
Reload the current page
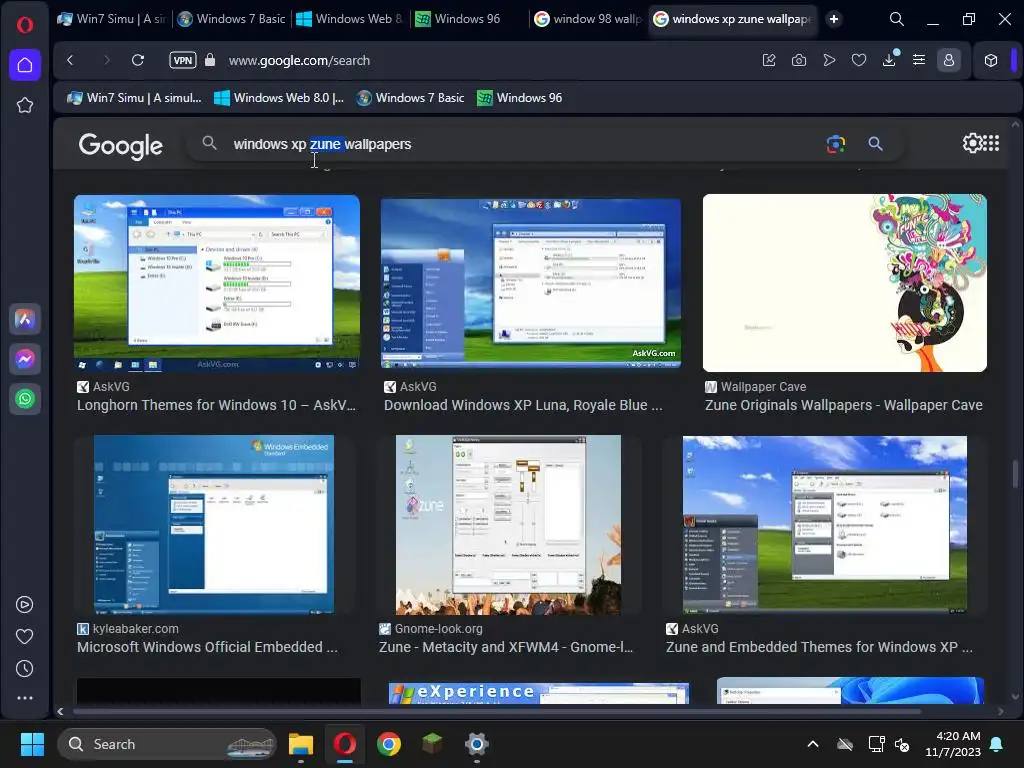(x=138, y=60)
